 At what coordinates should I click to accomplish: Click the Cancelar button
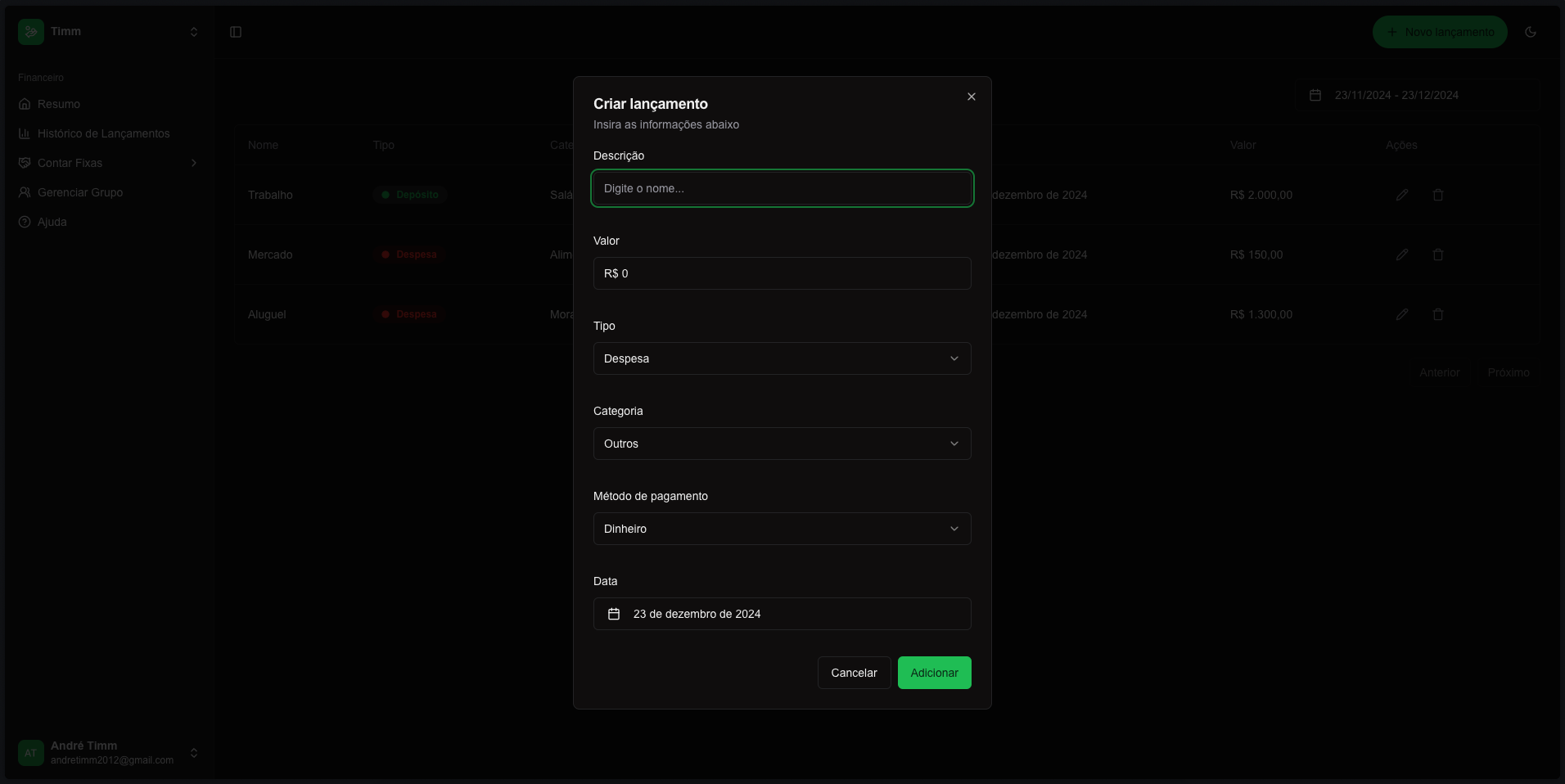click(x=854, y=673)
